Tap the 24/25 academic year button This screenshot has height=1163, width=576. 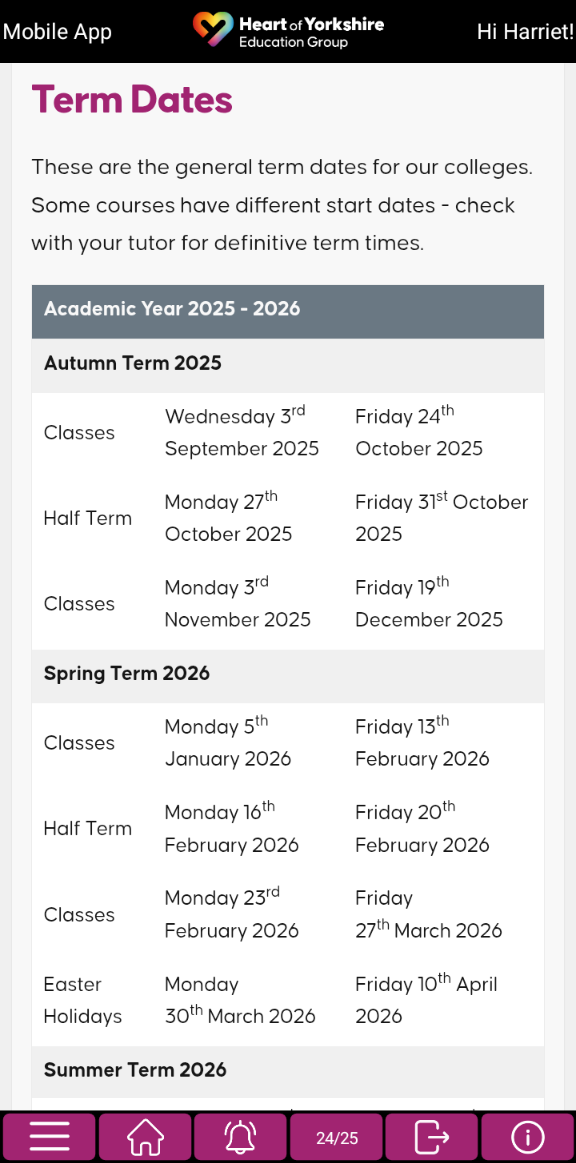click(337, 1137)
